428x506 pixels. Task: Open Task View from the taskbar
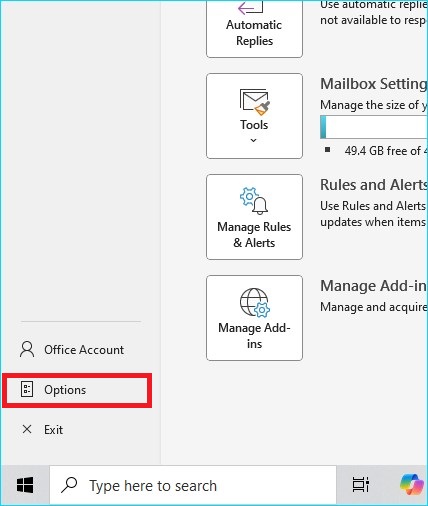coord(361,485)
